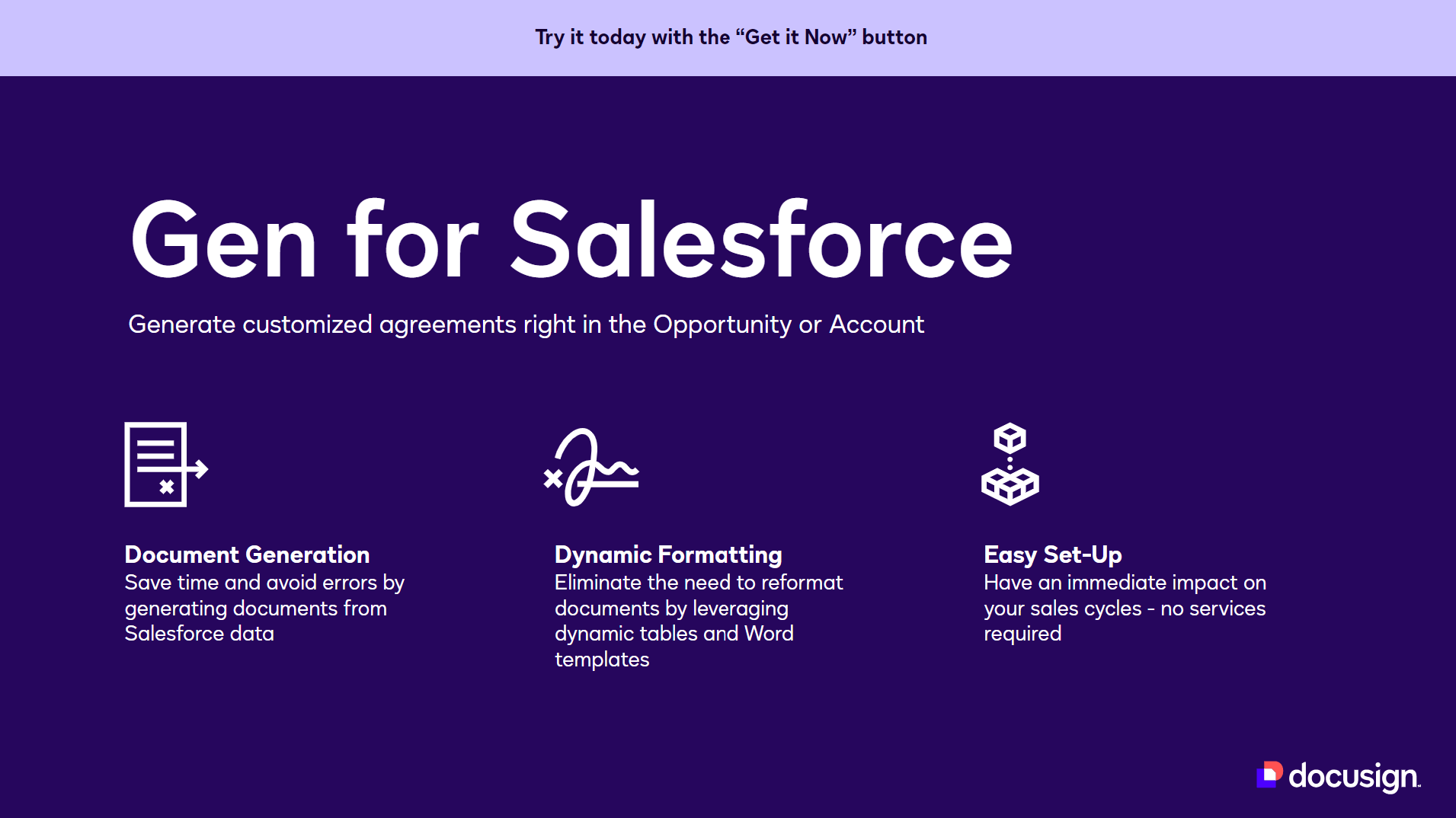The image size is (1456, 818).
Task: Click the single top cube above the stack
Action: (x=1010, y=438)
